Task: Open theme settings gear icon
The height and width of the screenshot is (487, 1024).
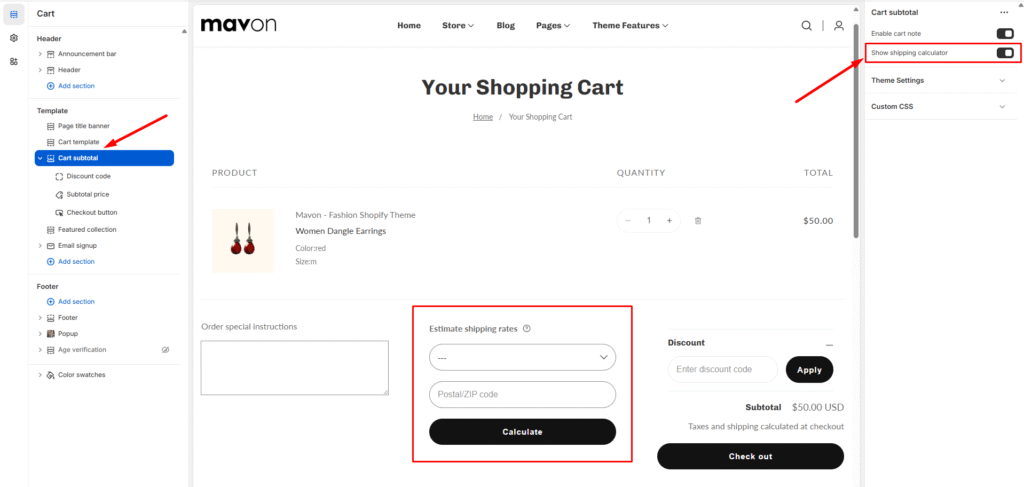Action: pos(14,38)
